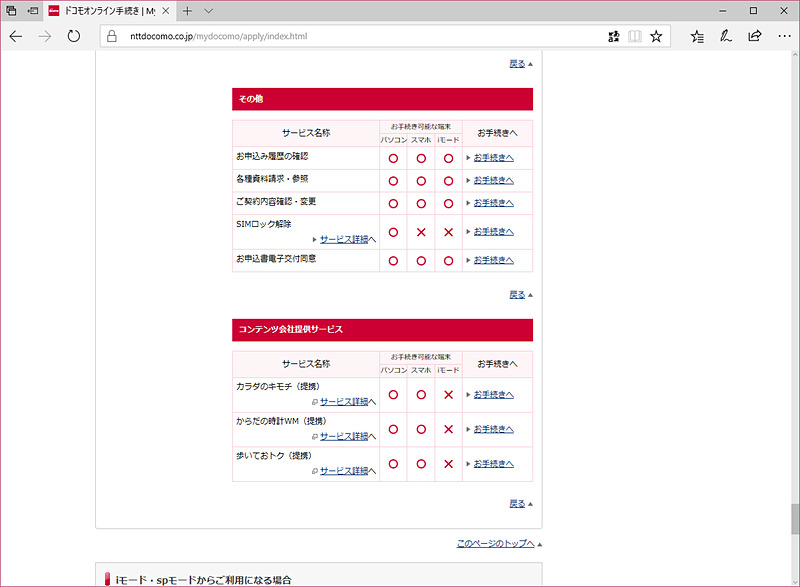800x587 pixels.
Task: Minimize the browser window
Action: tap(723, 11)
